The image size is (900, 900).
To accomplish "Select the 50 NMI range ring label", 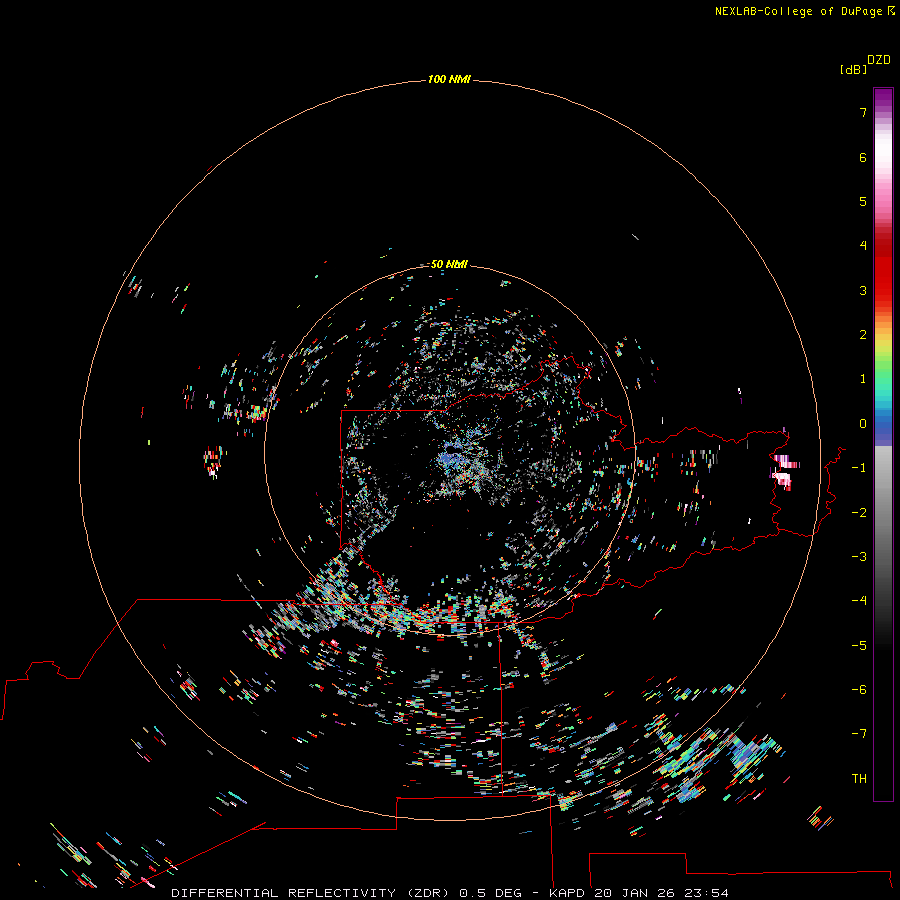I will tap(449, 264).
